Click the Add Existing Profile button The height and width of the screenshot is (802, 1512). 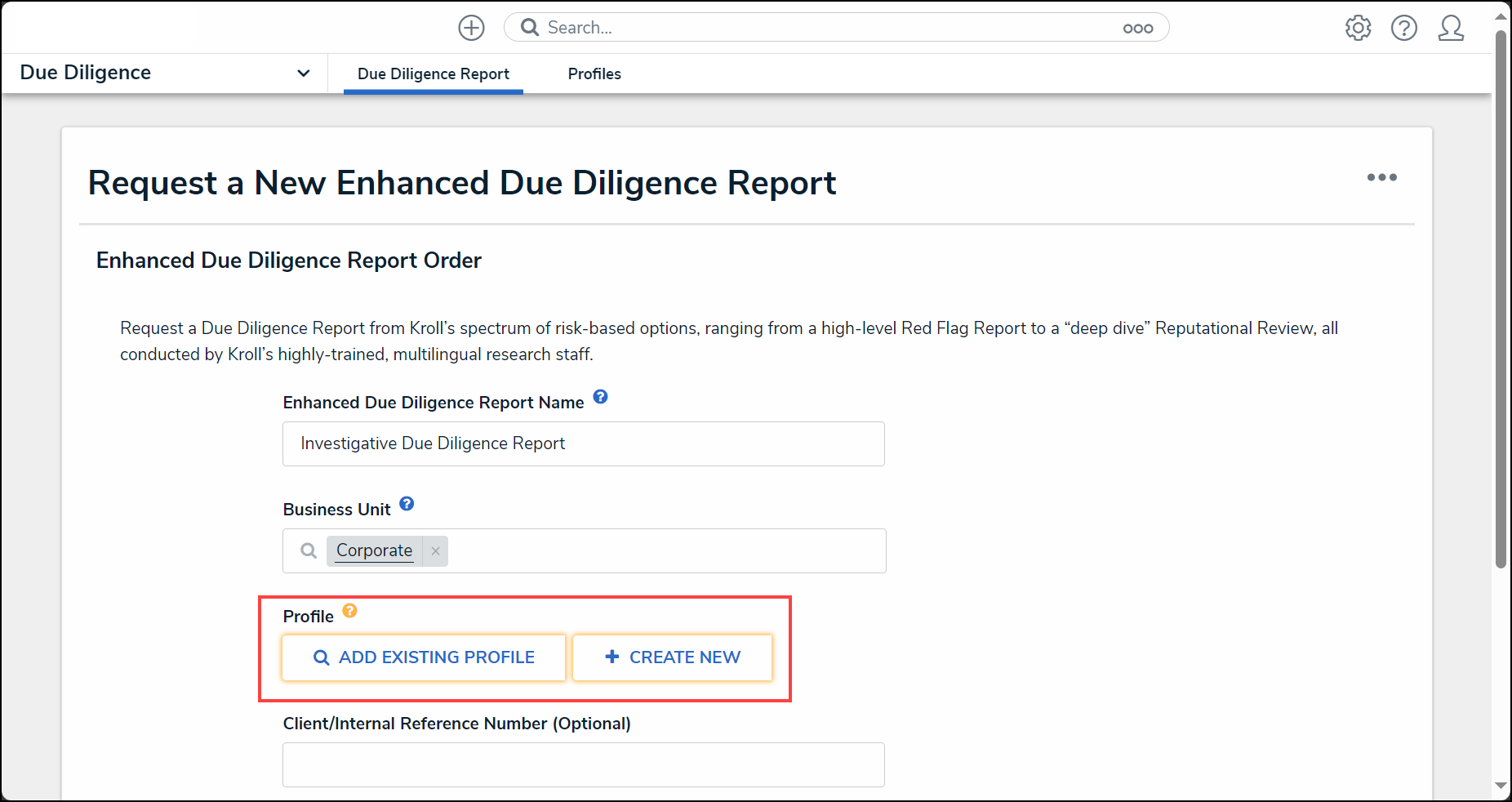424,657
